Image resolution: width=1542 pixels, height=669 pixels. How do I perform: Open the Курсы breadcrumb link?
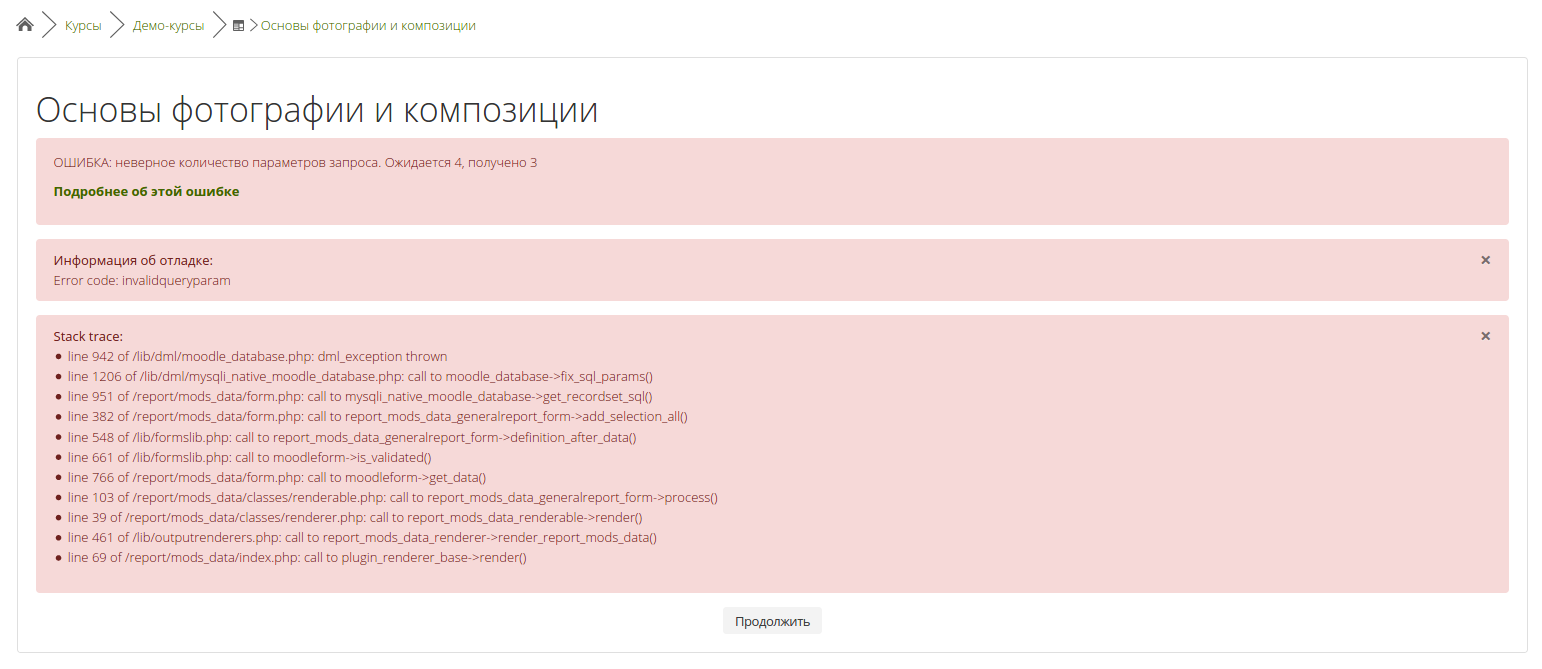tap(83, 26)
